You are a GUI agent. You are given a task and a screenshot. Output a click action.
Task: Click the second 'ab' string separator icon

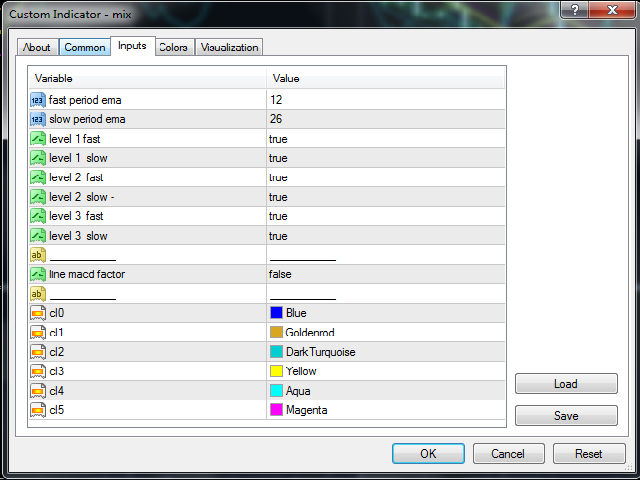pyautogui.click(x=38, y=294)
